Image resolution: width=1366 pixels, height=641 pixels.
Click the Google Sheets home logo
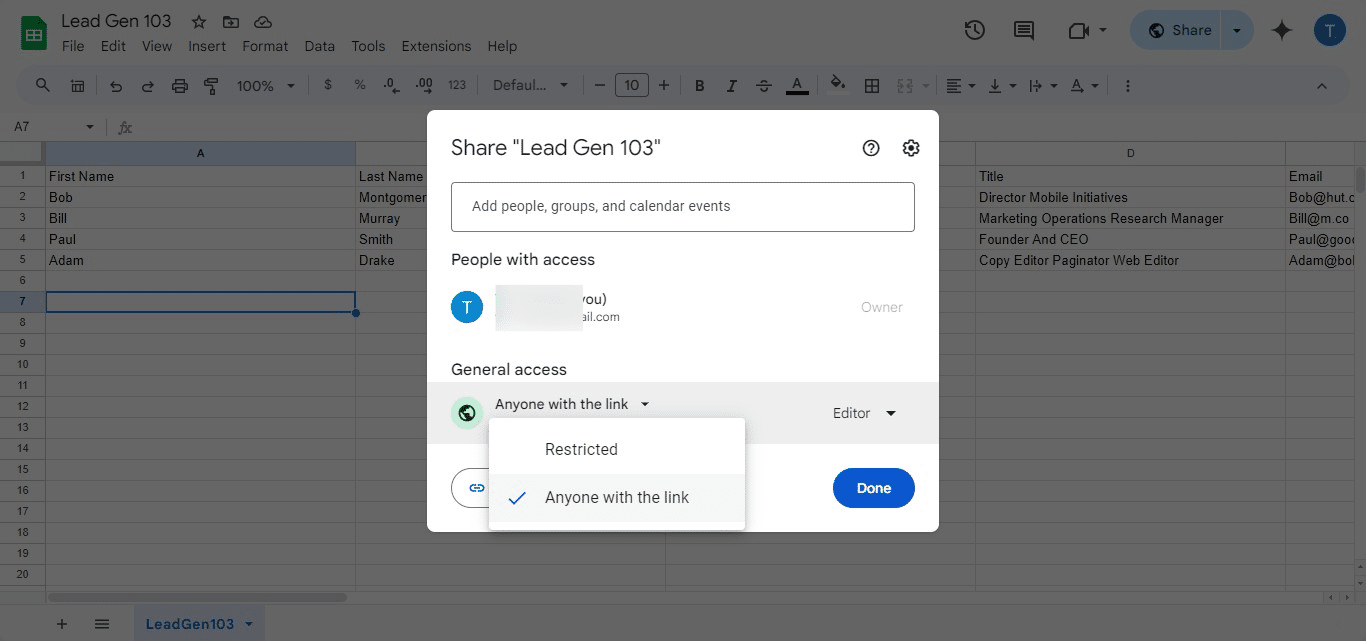[x=34, y=33]
